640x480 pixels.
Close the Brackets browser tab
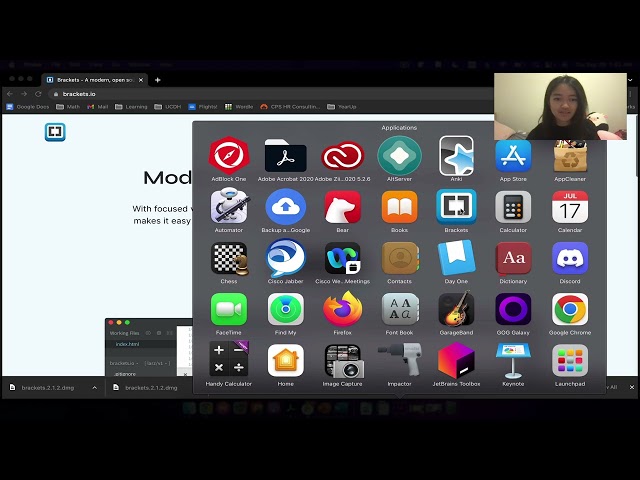click(x=141, y=80)
